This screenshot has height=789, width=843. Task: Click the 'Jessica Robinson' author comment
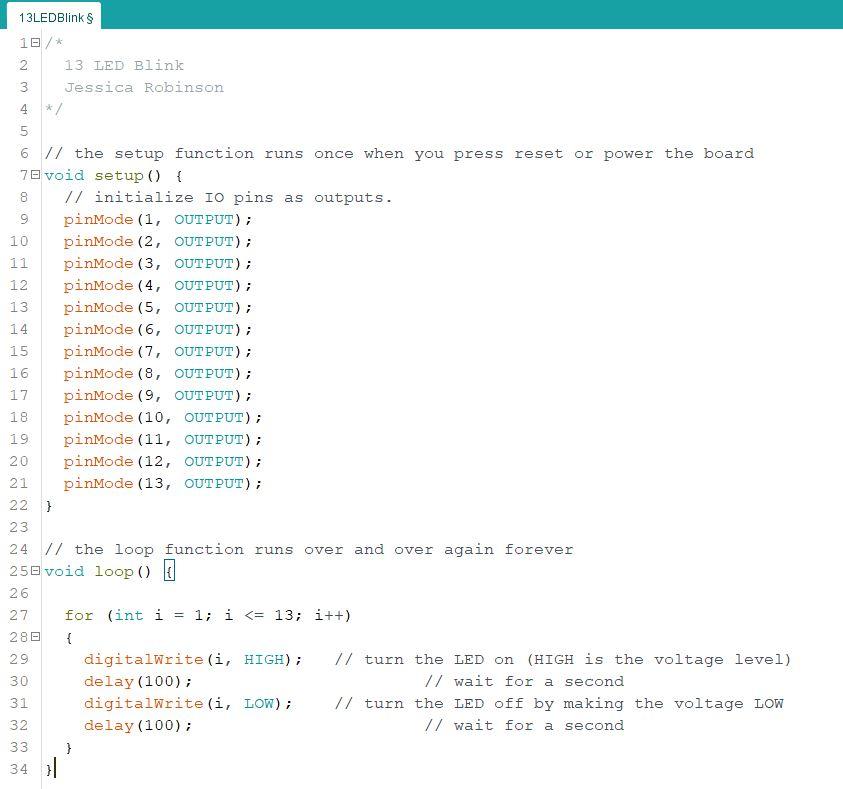point(144,87)
